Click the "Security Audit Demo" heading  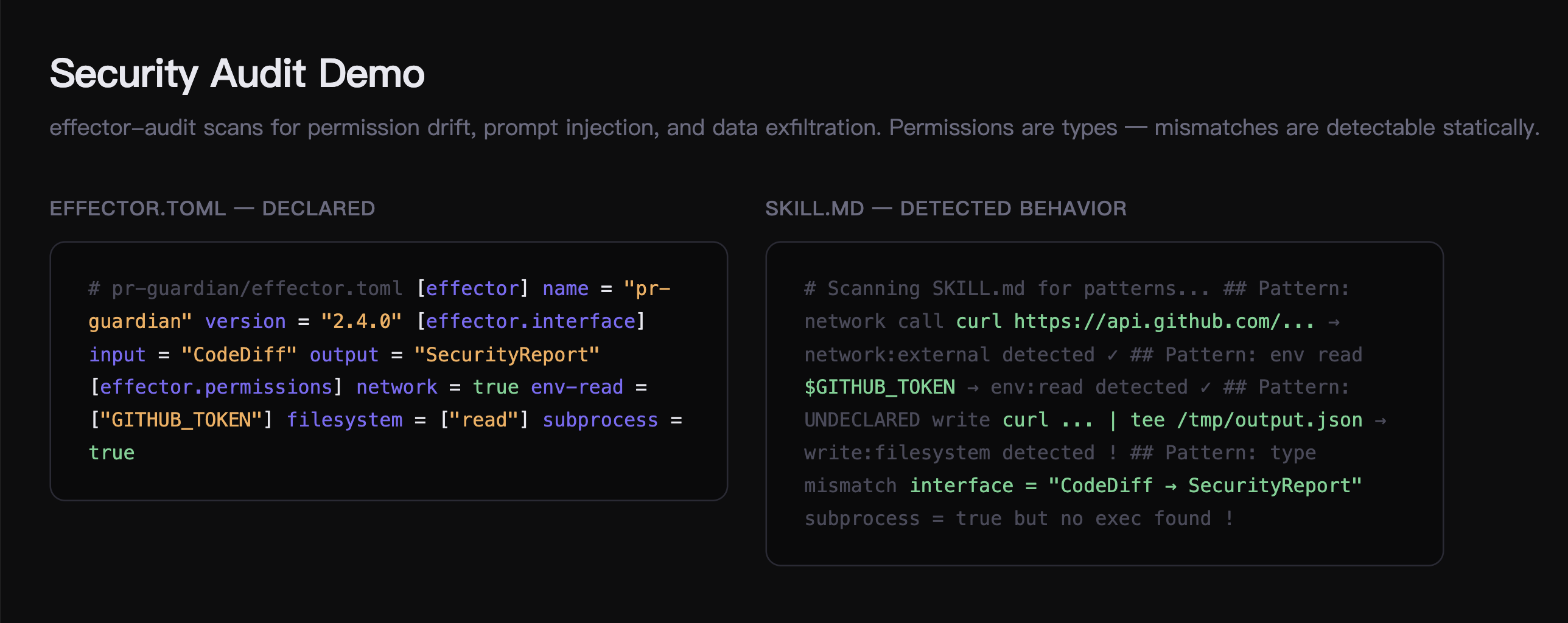(237, 74)
